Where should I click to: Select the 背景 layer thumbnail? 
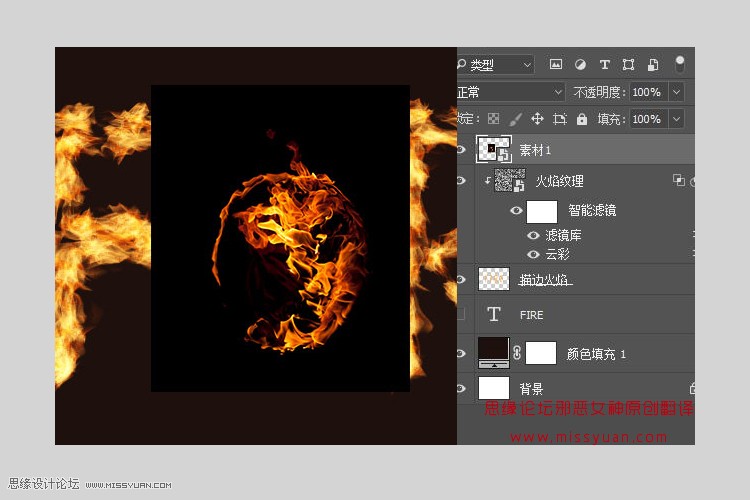coord(494,388)
